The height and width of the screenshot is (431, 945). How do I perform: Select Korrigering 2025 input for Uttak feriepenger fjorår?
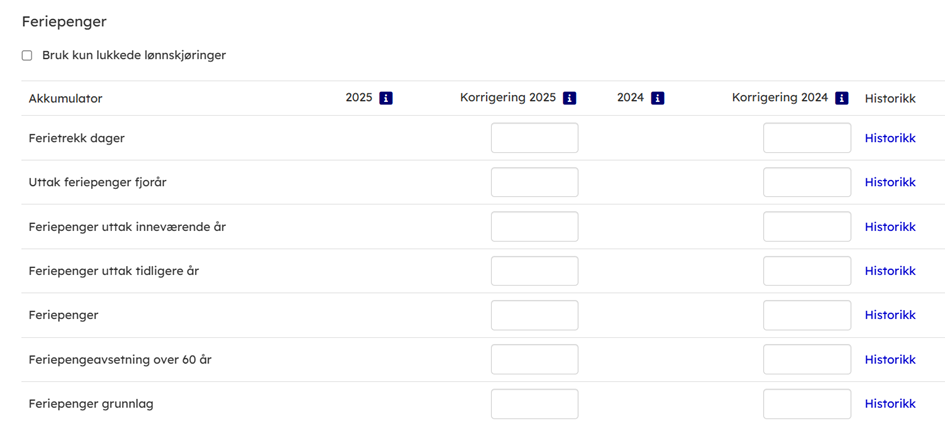[x=534, y=182]
